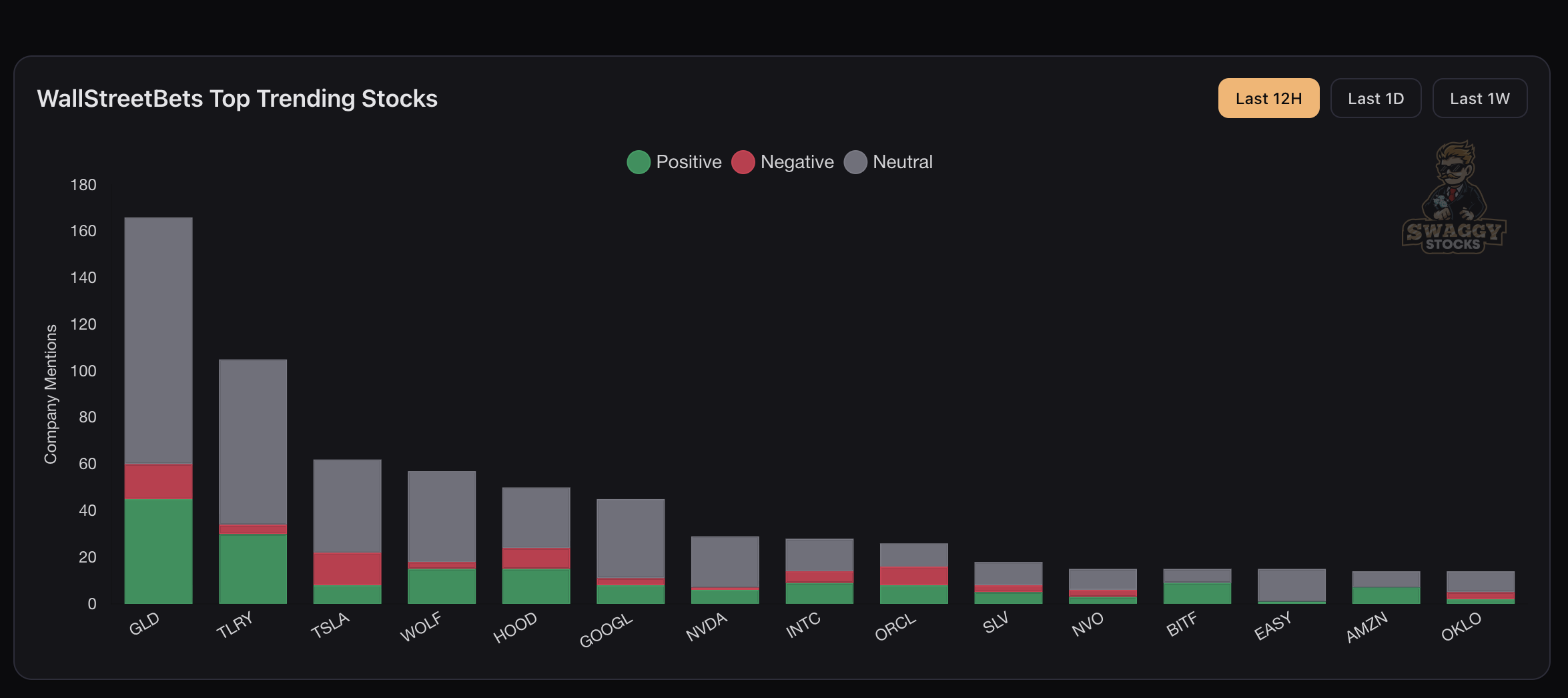The width and height of the screenshot is (1568, 698).
Task: Click the NVO ticker axis label
Action: (1088, 625)
